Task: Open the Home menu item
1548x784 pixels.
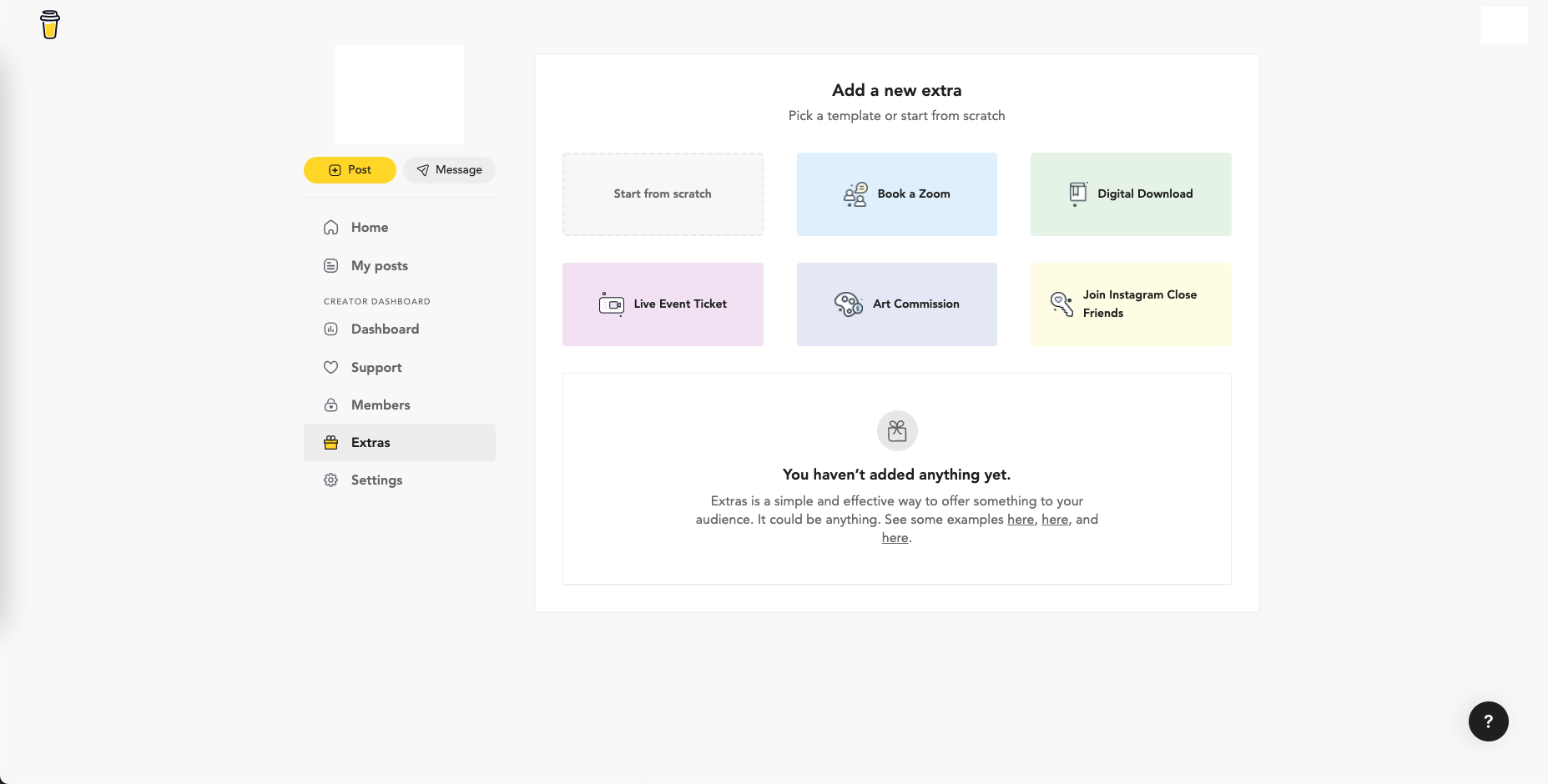Action: tap(400, 227)
